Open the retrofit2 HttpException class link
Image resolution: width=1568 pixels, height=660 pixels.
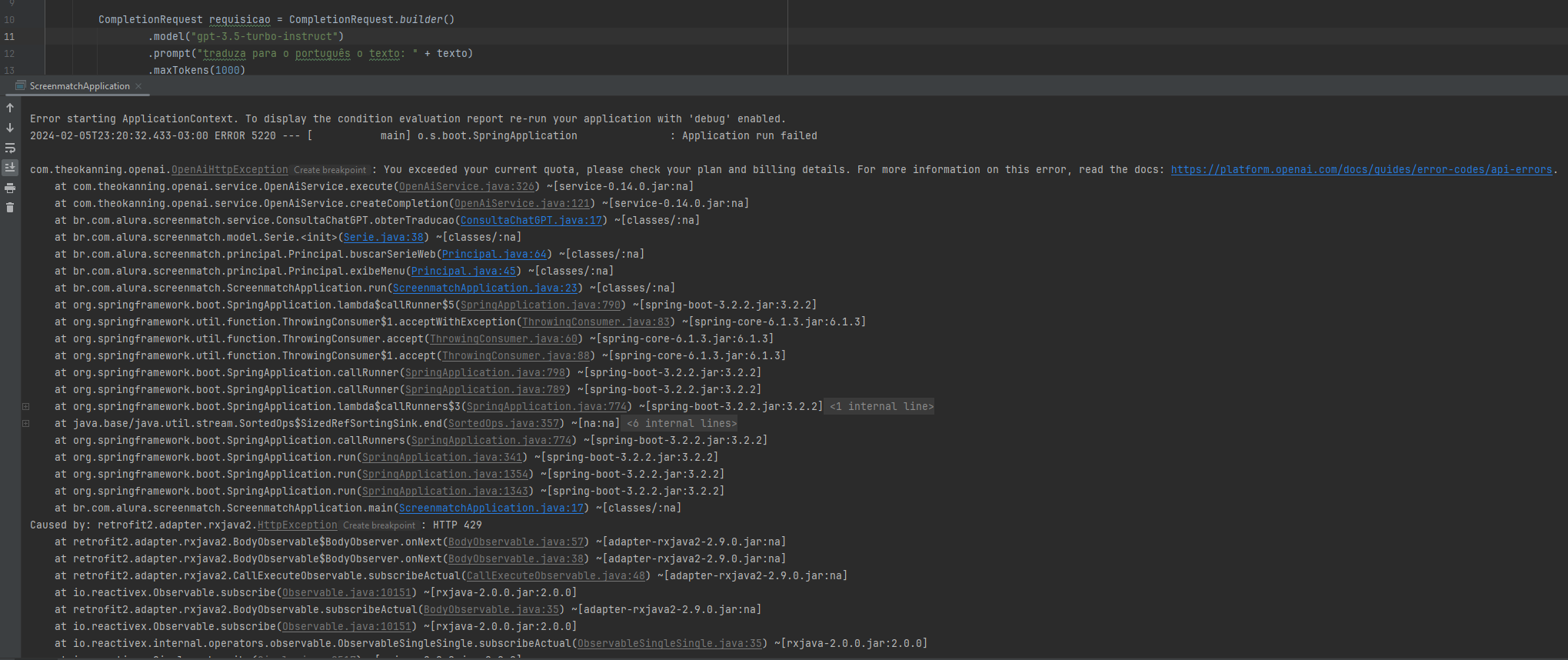coord(298,525)
